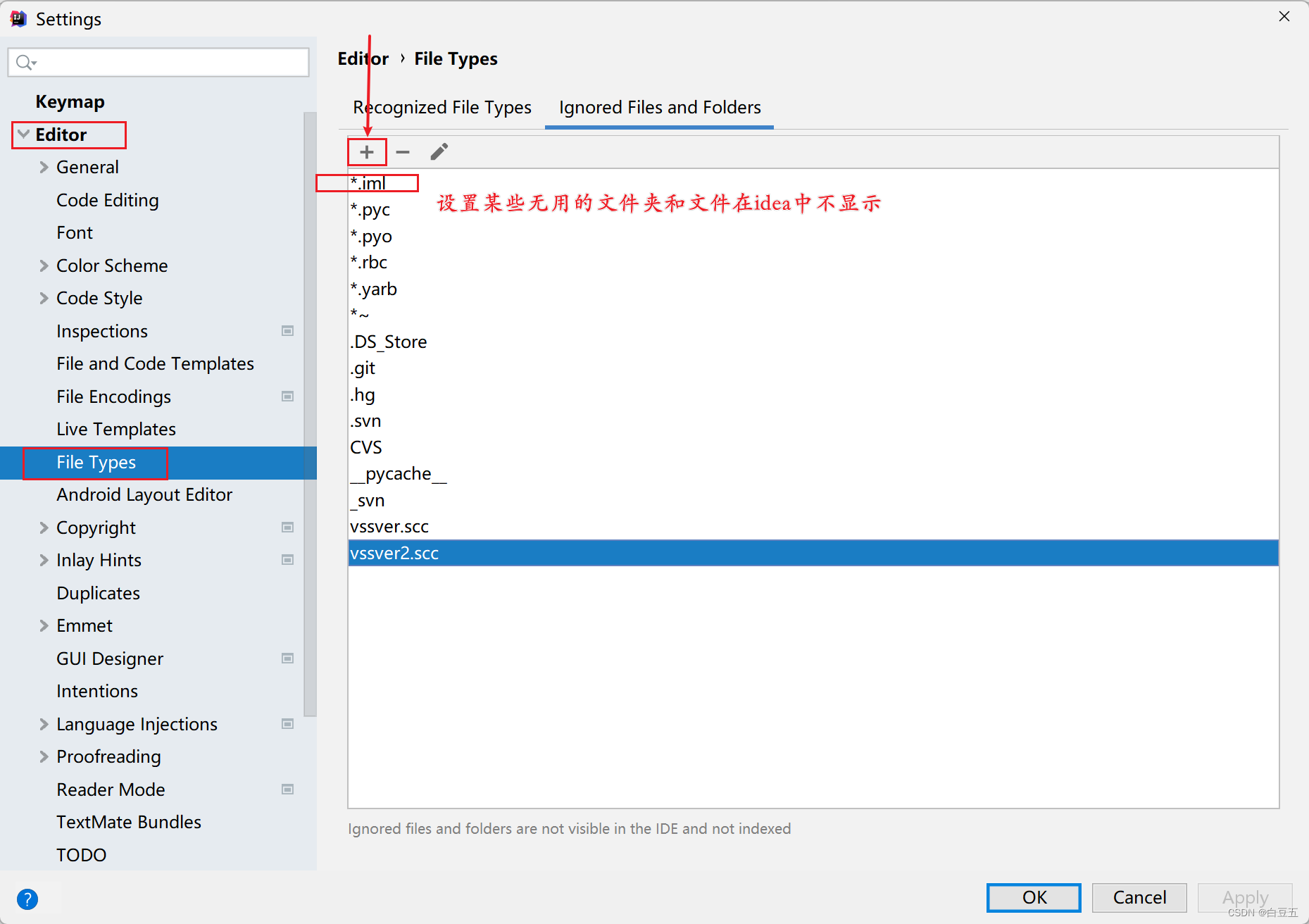Expand the Inlay Hints node arrow
The height and width of the screenshot is (924, 1309).
click(x=44, y=560)
